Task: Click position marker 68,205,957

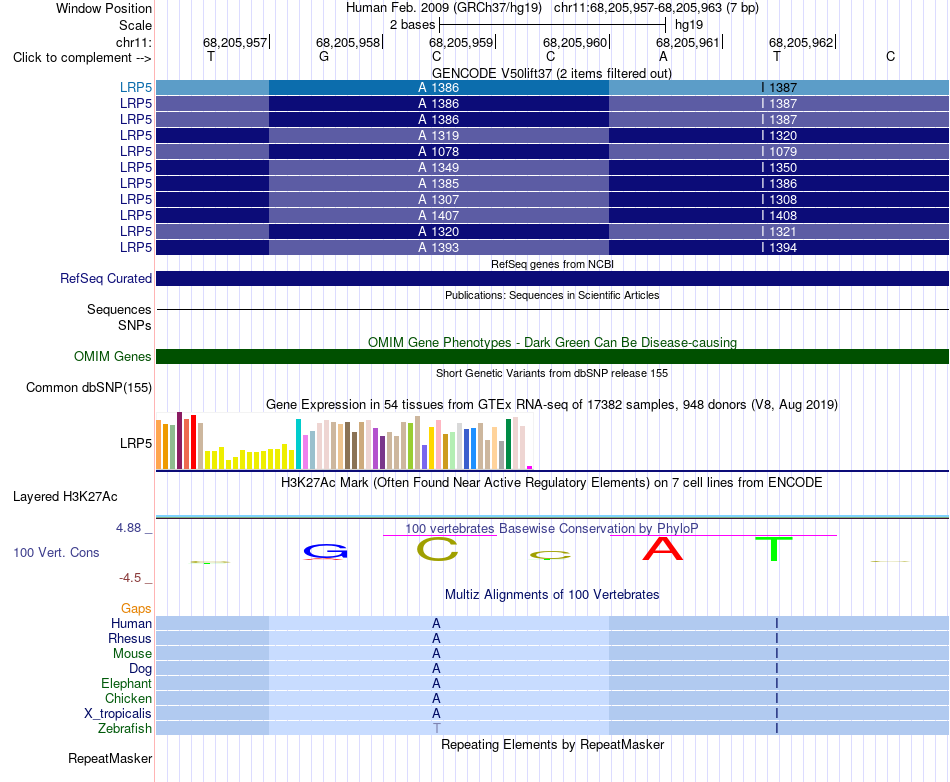Action: [234, 42]
